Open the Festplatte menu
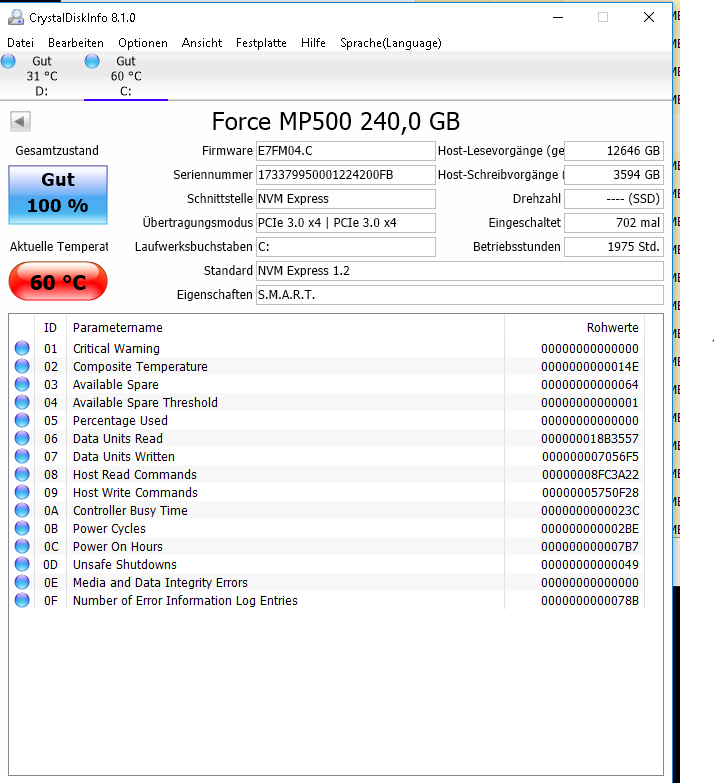This screenshot has width=714, height=783. (261, 43)
